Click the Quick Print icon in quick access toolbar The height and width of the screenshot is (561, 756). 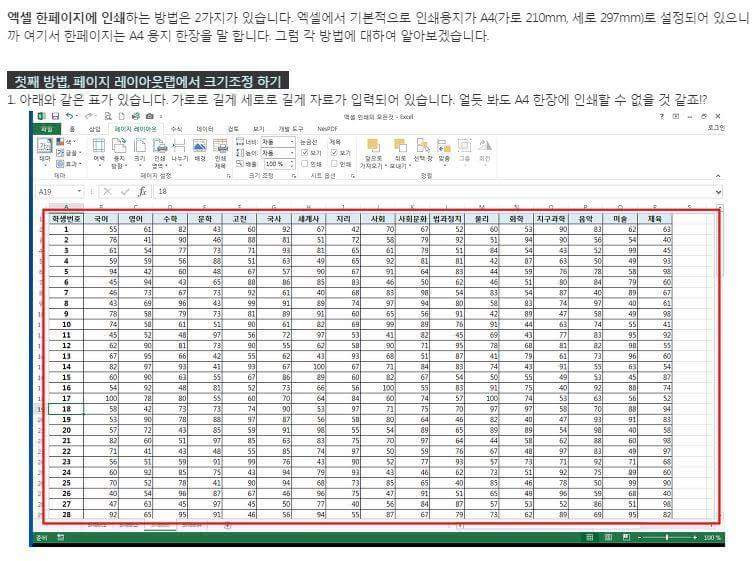tap(135, 117)
